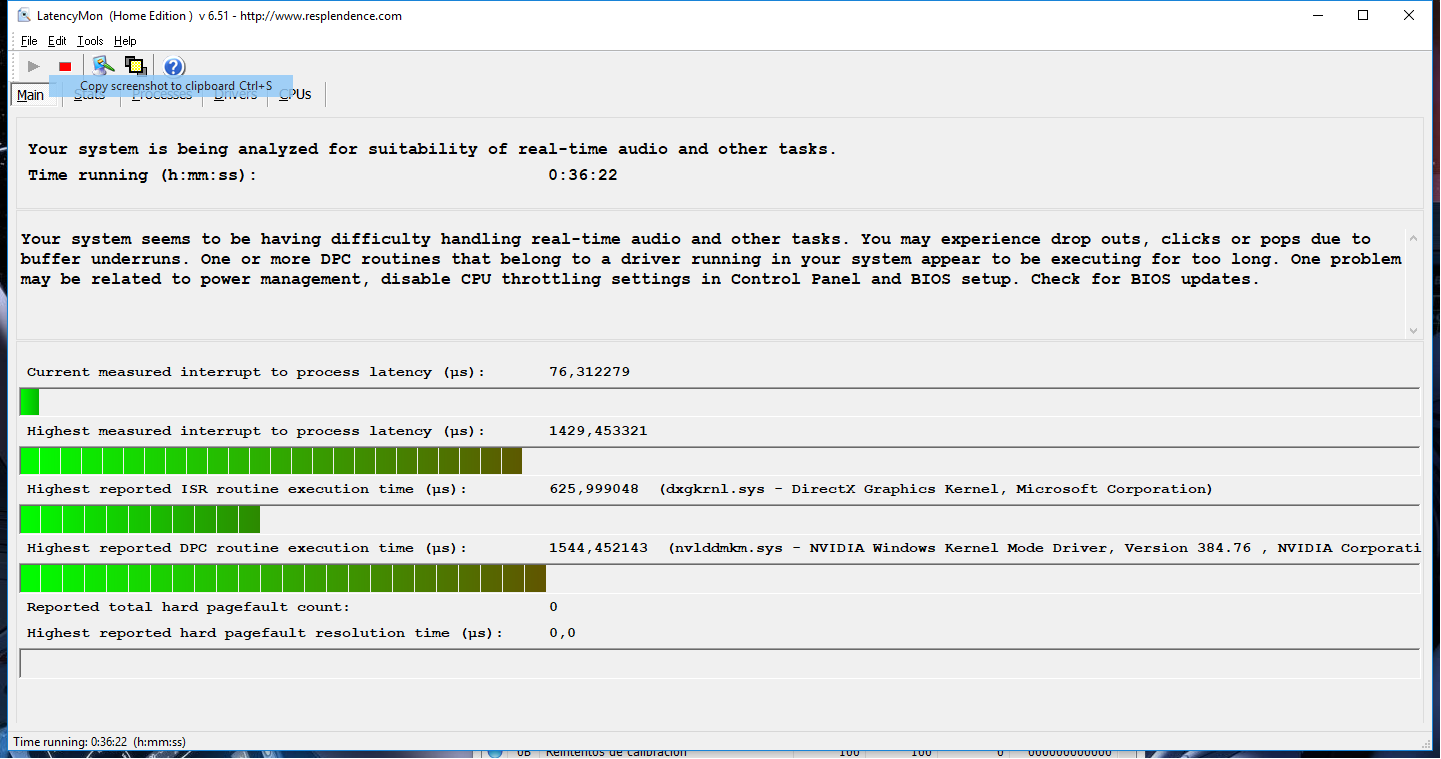Maximize the LatencyMon window
Screen dimensions: 1441x759
[x=1363, y=15]
